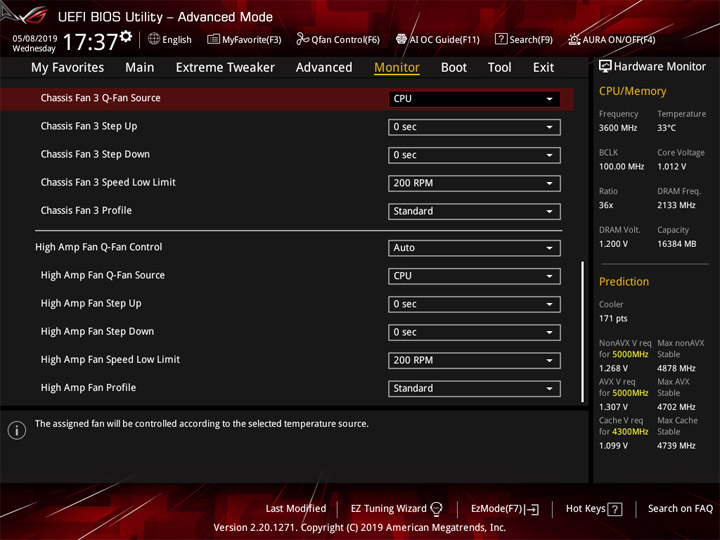The width and height of the screenshot is (720, 540).
Task: Click the EZ Tuning Wizard lightbulb icon
Action: 436,509
